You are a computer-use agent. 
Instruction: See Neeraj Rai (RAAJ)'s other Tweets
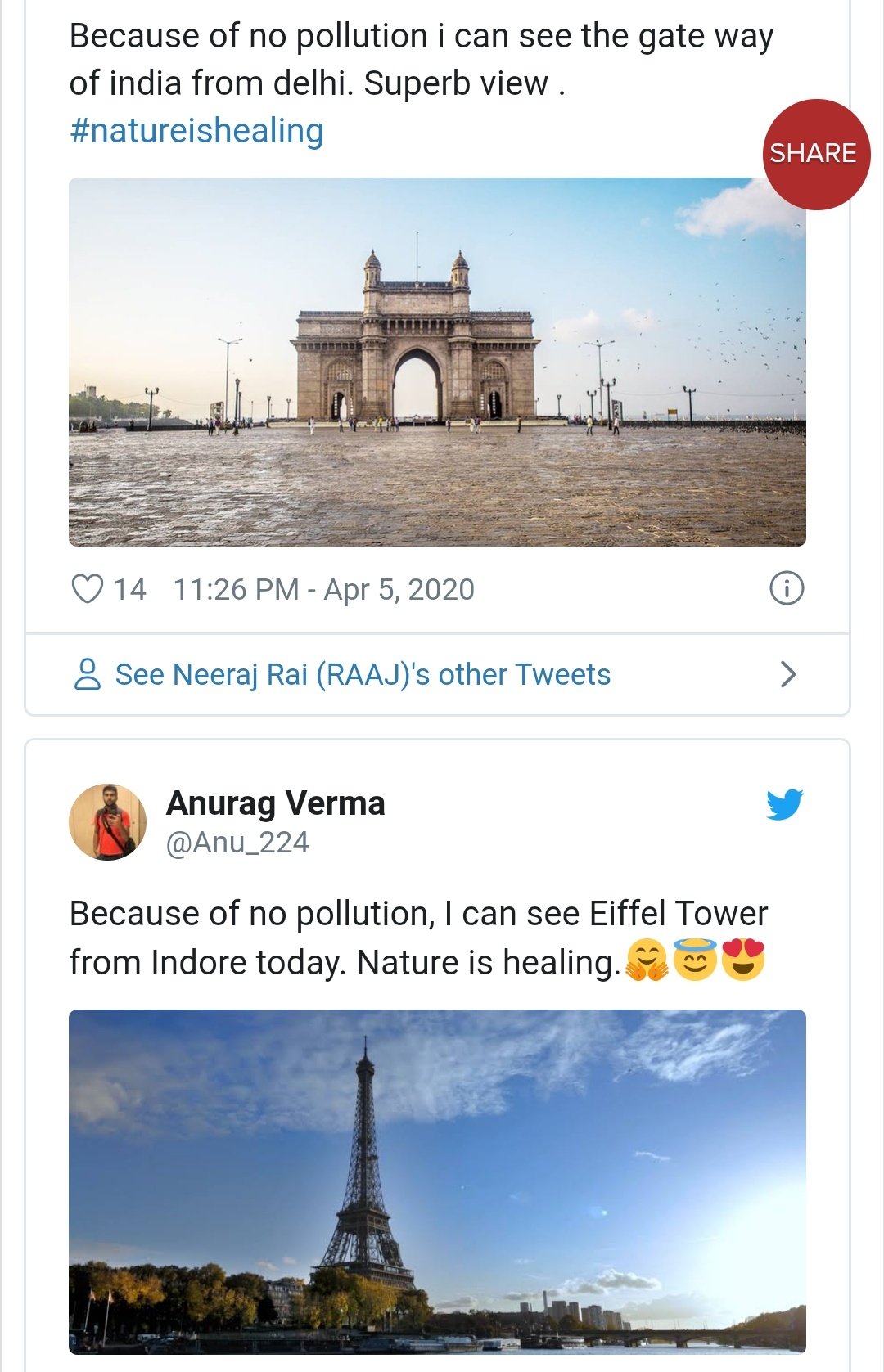click(363, 674)
